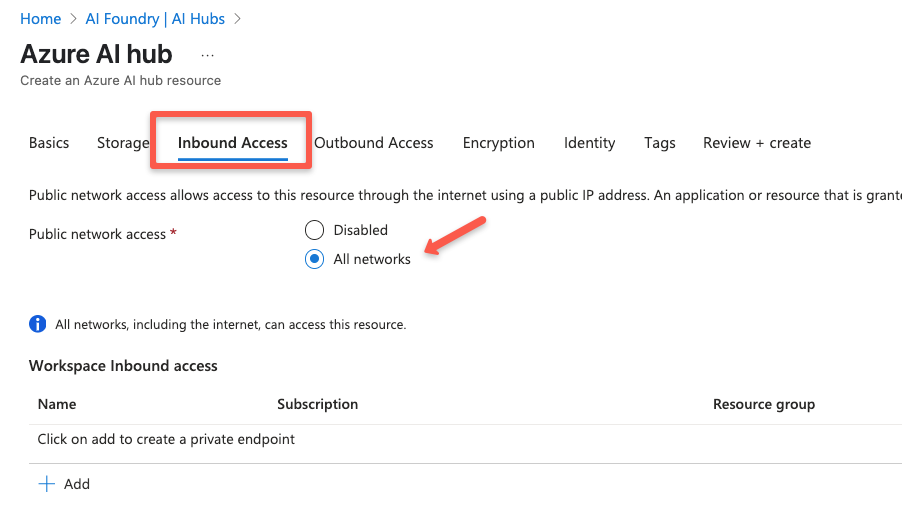Click the Name column header
This screenshot has width=902, height=513.
pos(57,404)
